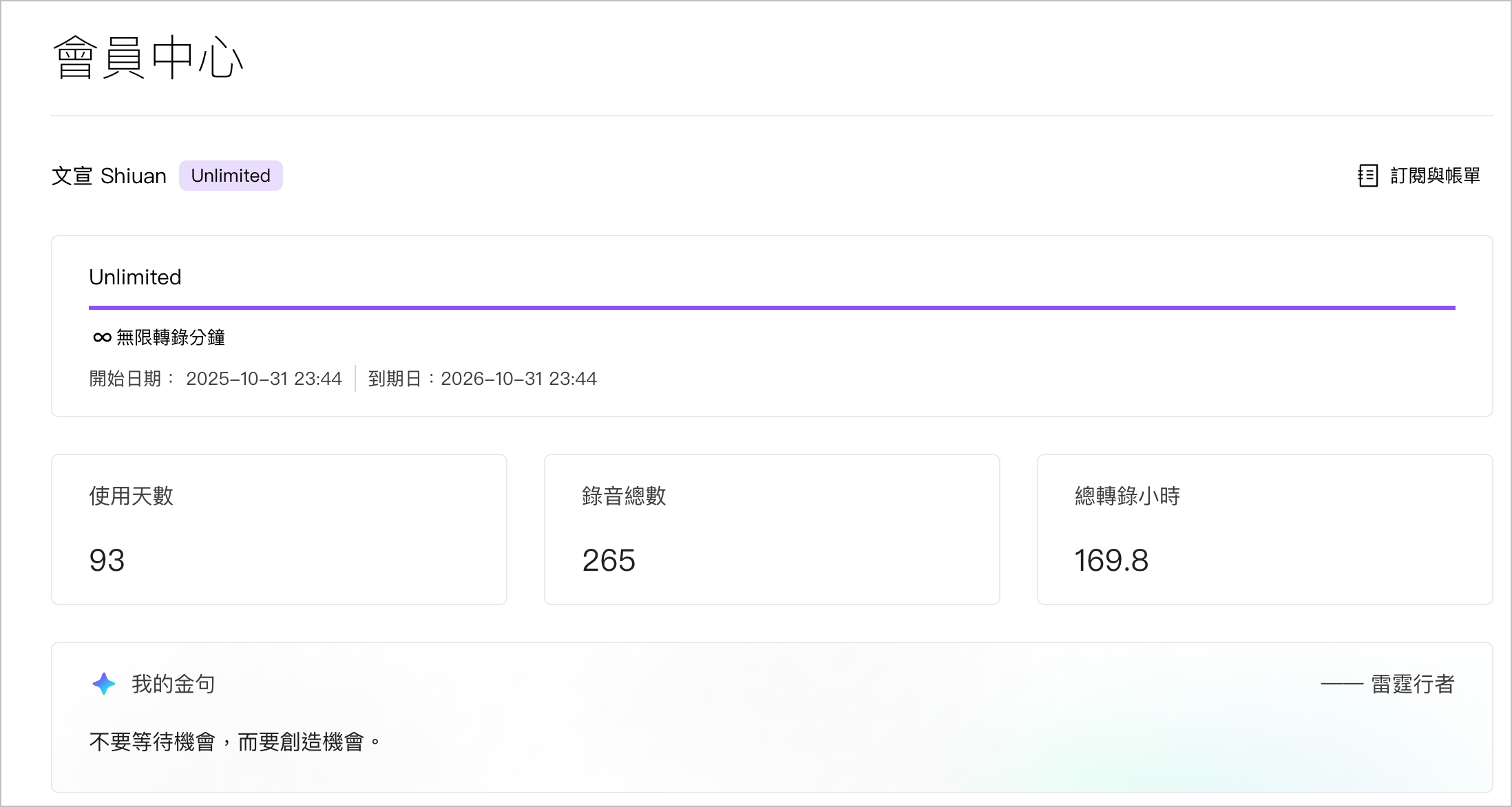
Task: Click the username 文宣 Shiuan
Action: [x=109, y=176]
